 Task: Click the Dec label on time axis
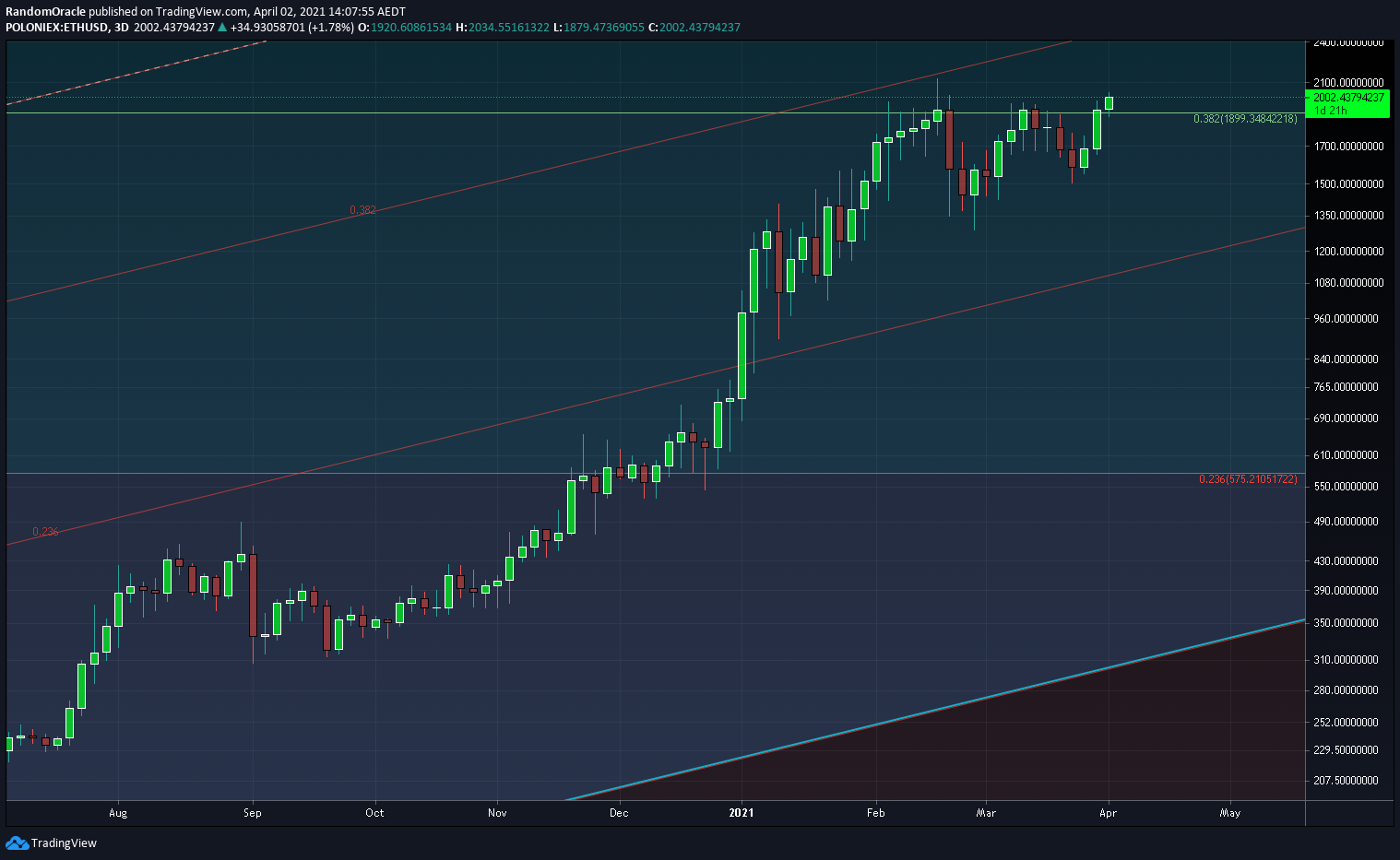point(619,813)
